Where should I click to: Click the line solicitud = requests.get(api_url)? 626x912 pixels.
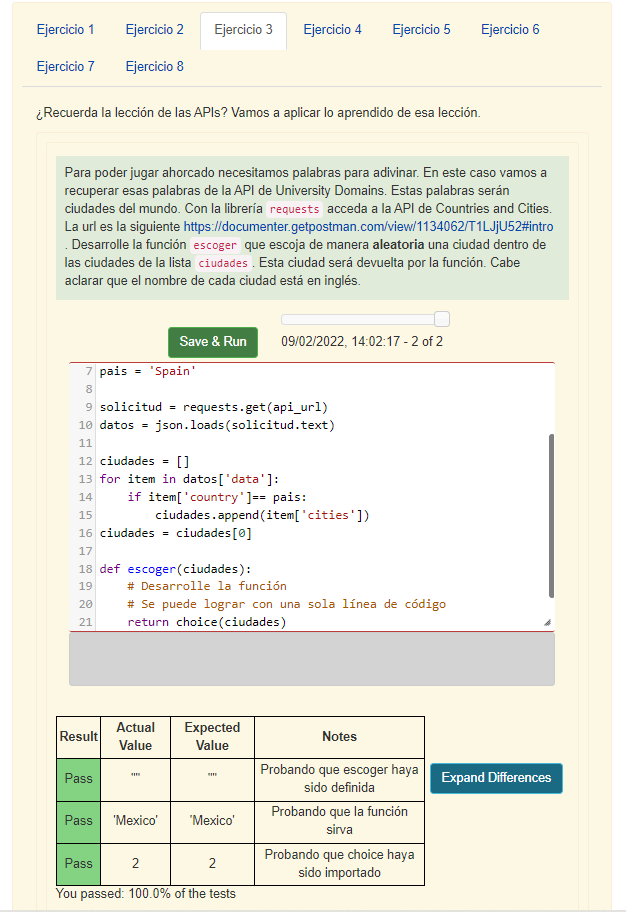[x=214, y=407]
